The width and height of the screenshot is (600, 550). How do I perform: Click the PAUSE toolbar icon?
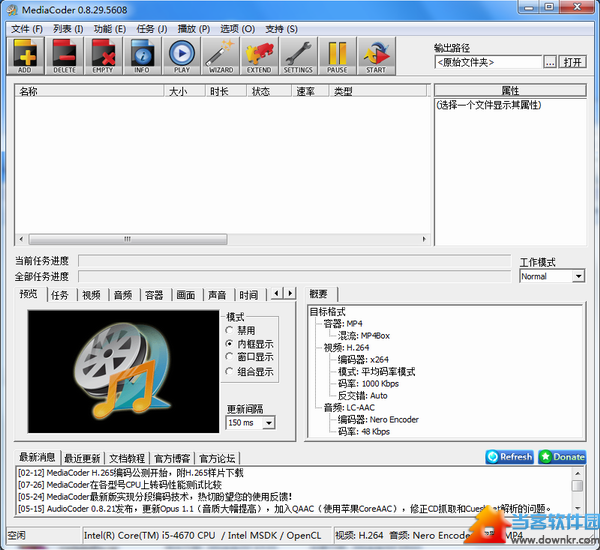[337, 56]
